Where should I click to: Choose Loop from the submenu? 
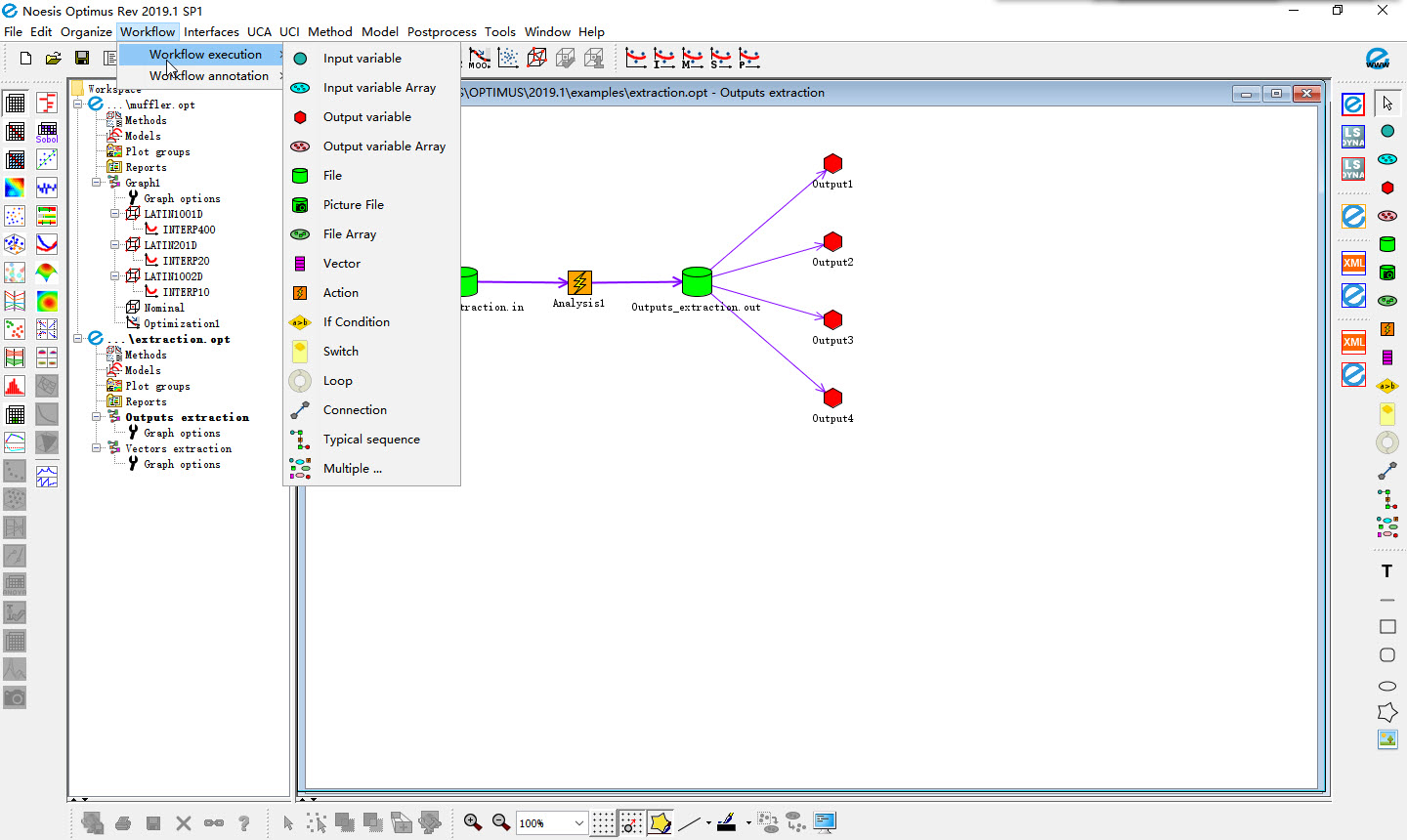click(371, 381)
